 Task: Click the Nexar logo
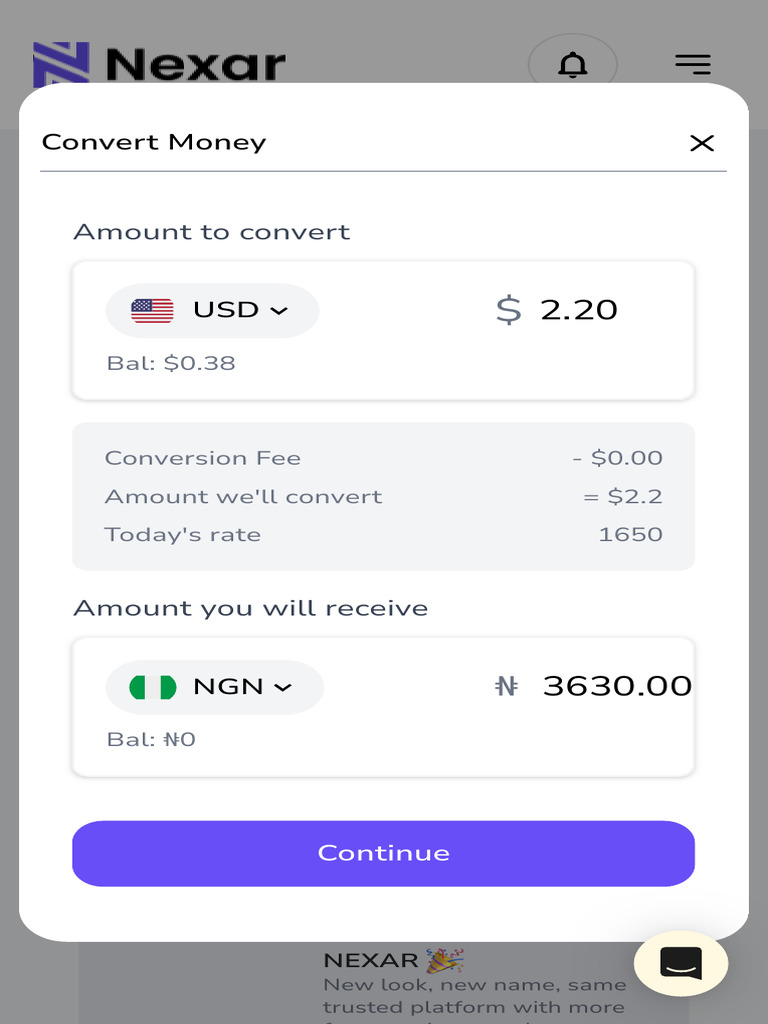point(159,64)
